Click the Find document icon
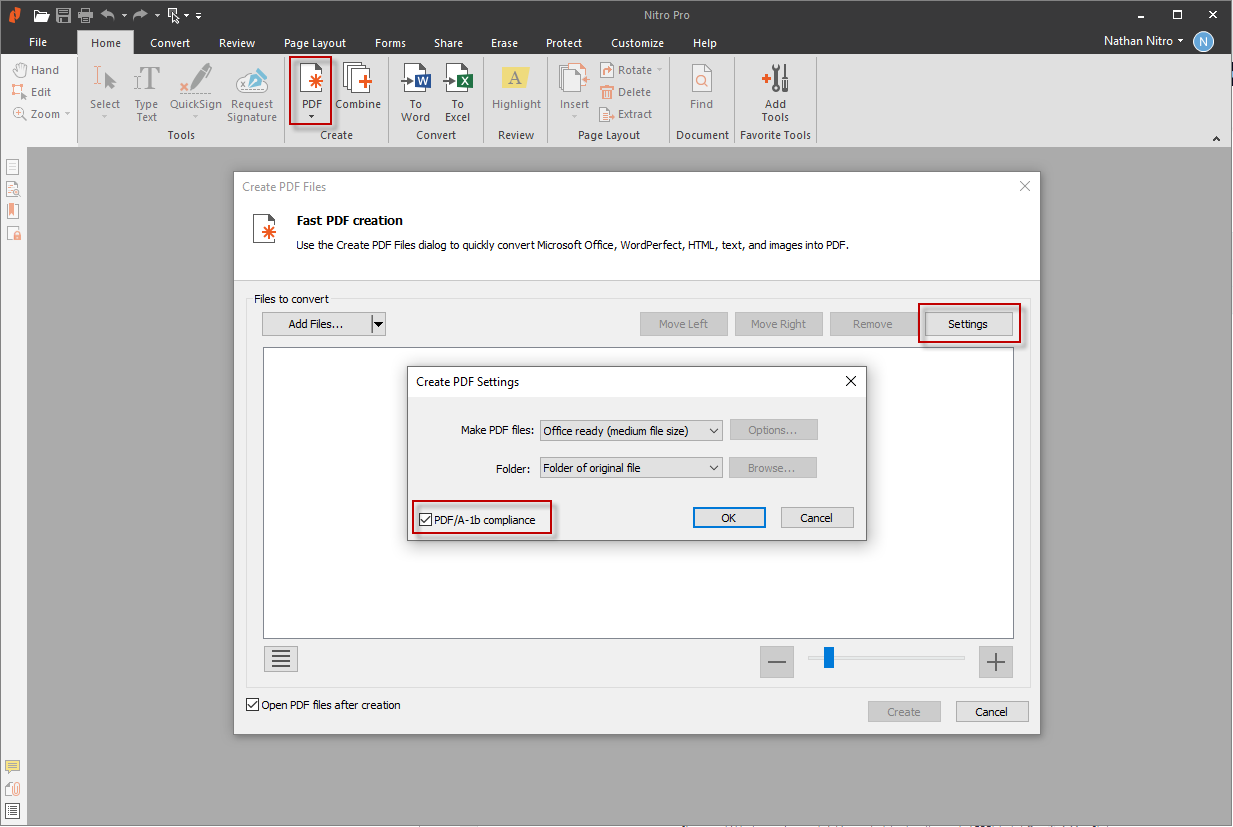 (x=702, y=82)
